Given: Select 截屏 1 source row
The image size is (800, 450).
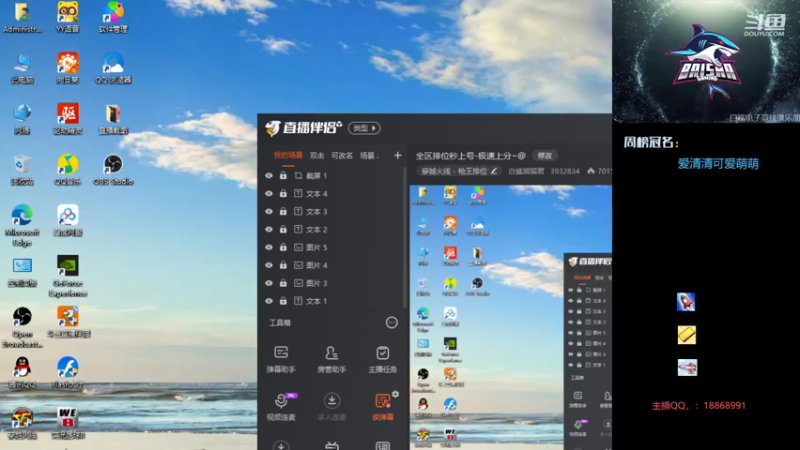Looking at the screenshot, I should pos(333,176).
